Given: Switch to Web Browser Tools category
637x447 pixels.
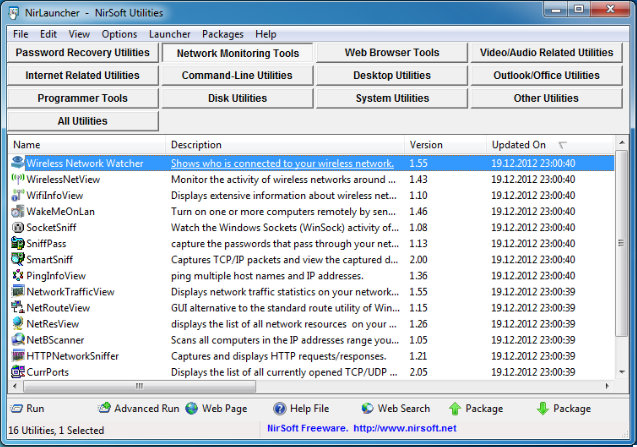Looking at the screenshot, I should pyautogui.click(x=392, y=52).
